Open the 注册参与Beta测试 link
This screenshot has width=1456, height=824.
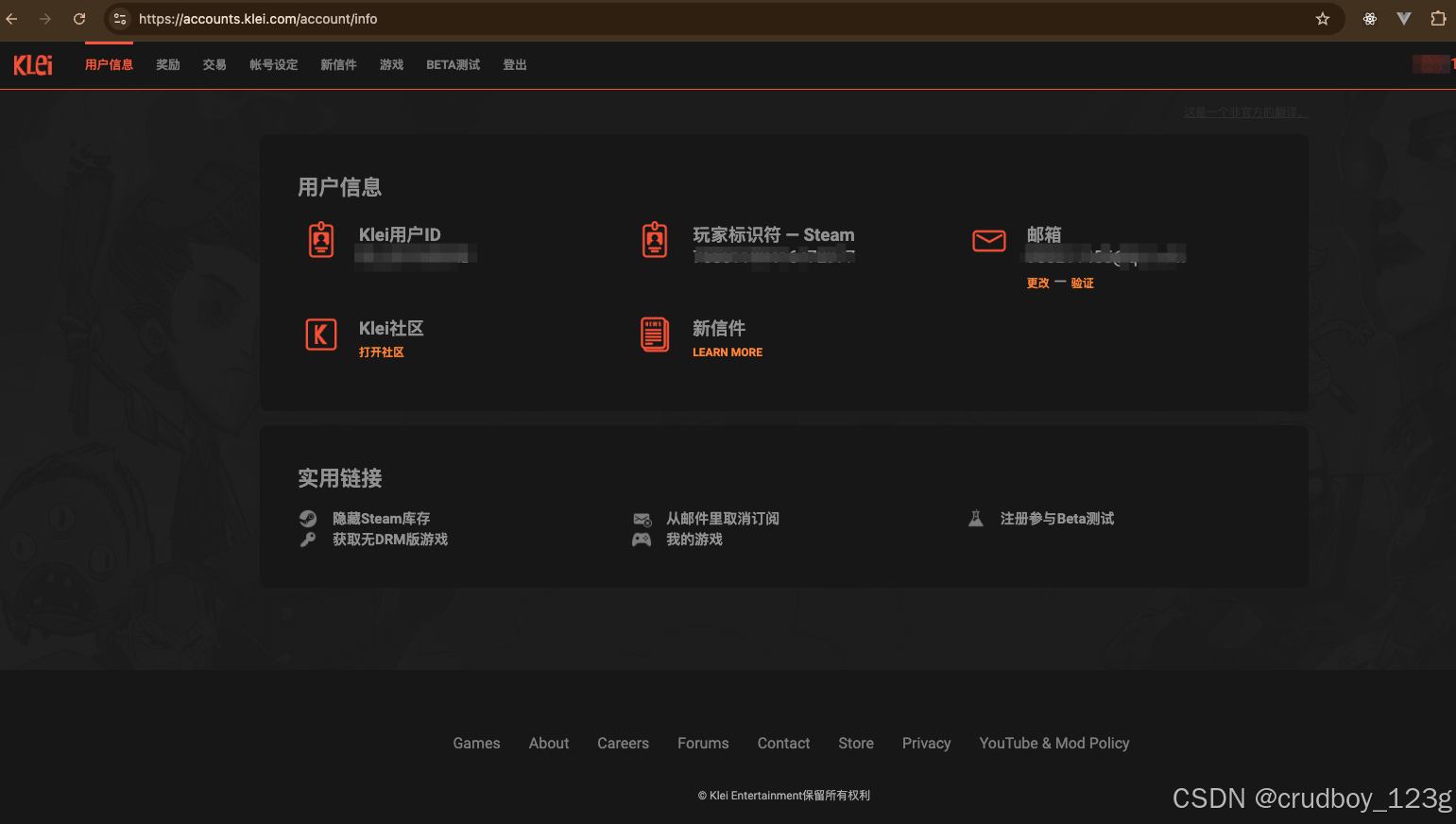[x=1057, y=519]
